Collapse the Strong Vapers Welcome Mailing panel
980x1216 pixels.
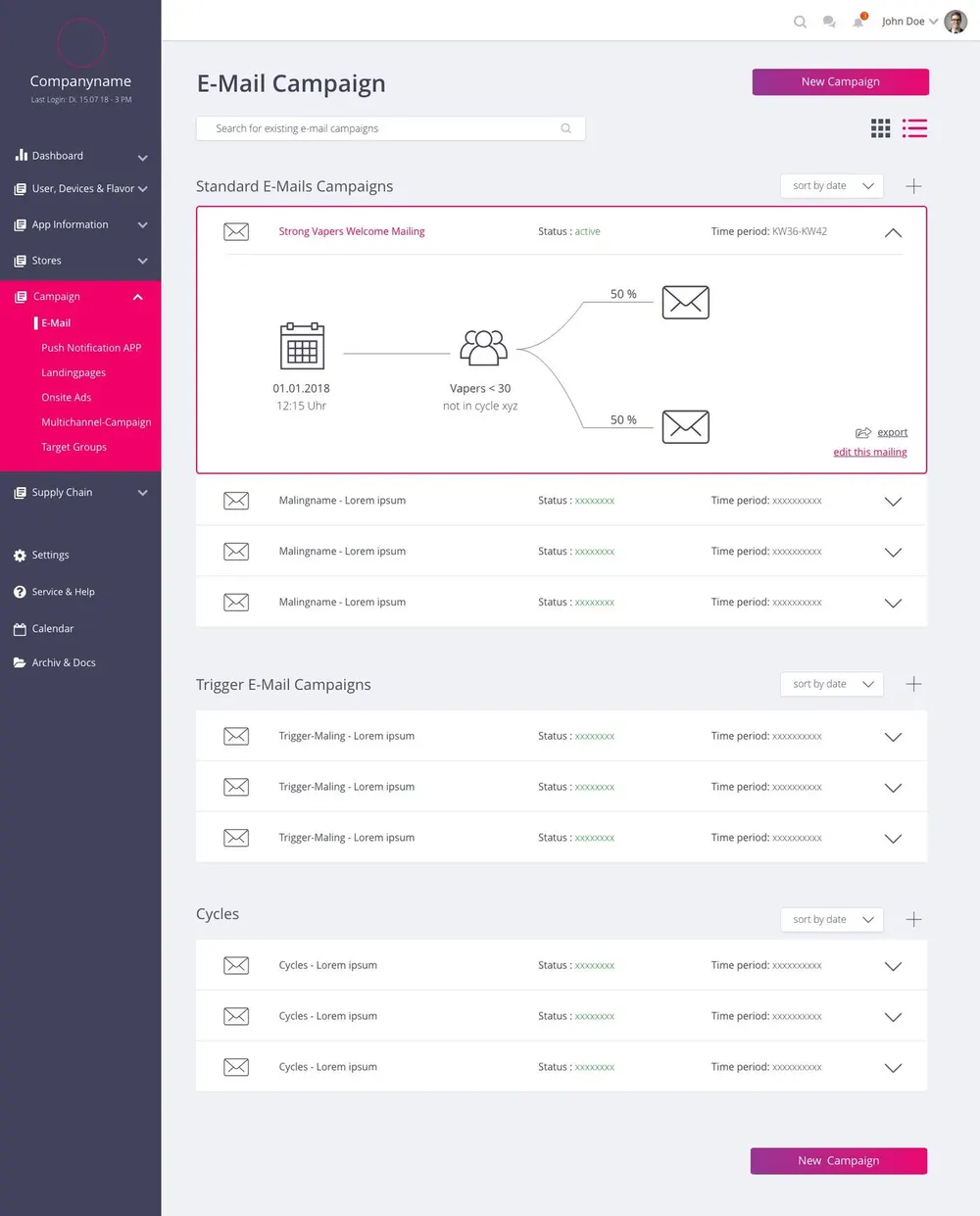(x=893, y=233)
